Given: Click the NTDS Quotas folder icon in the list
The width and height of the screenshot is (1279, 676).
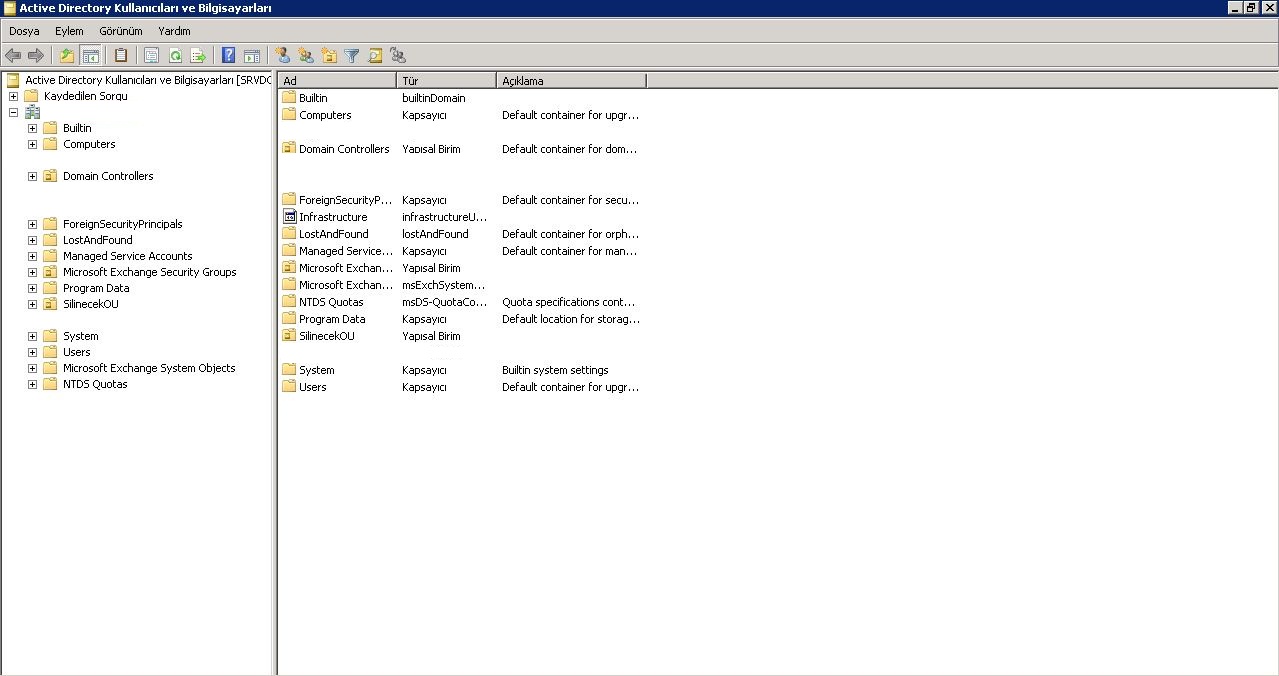Looking at the screenshot, I should [x=290, y=302].
